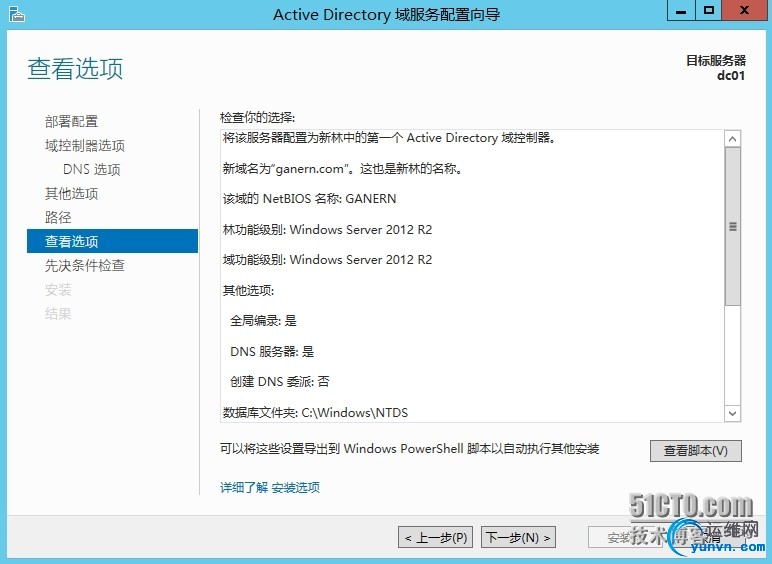772x564 pixels.
Task: Click the first line about 新林中的第一个 域控制器
Action: (x=389, y=138)
